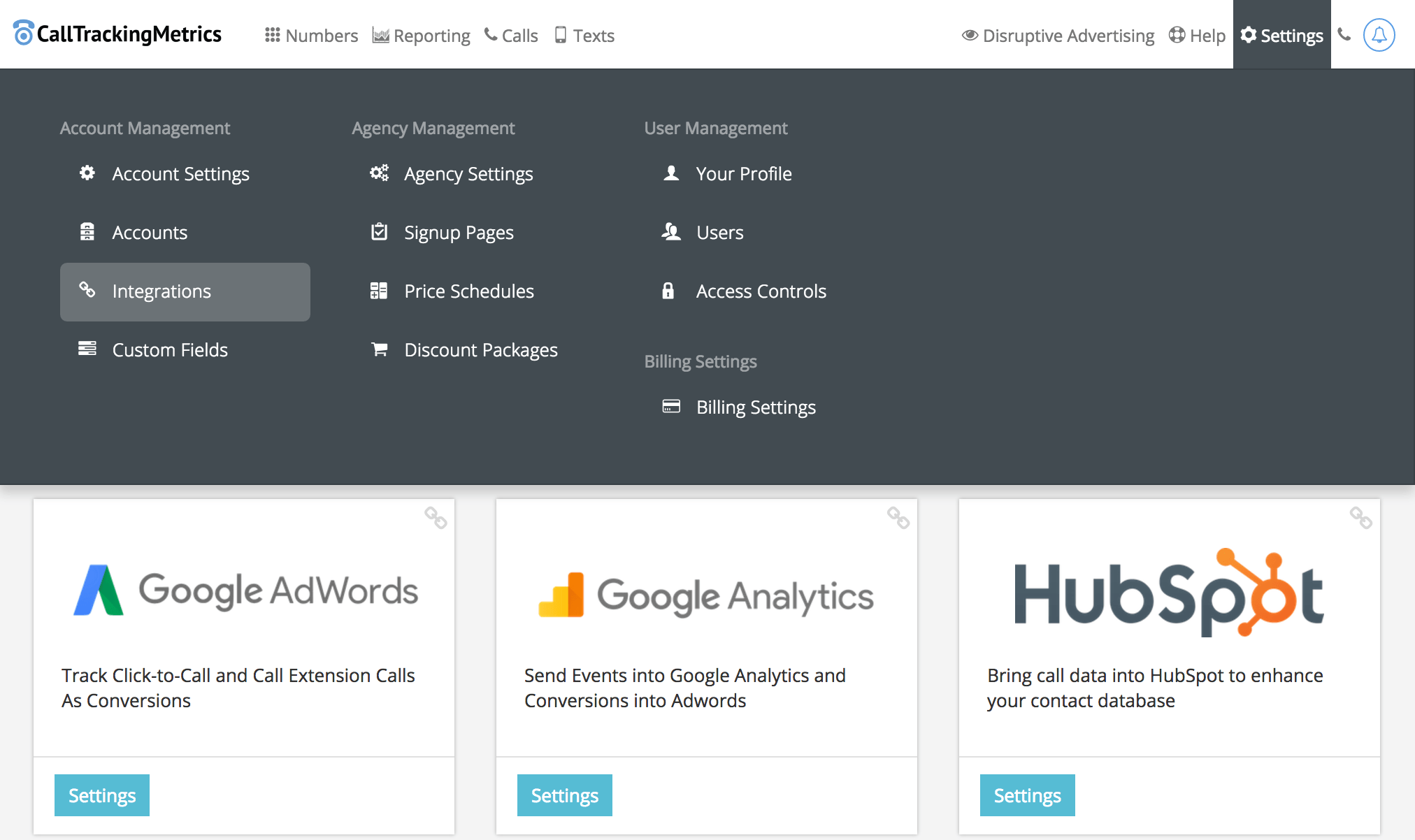Open the Calls menu
The height and width of the screenshot is (840, 1415).
[511, 36]
